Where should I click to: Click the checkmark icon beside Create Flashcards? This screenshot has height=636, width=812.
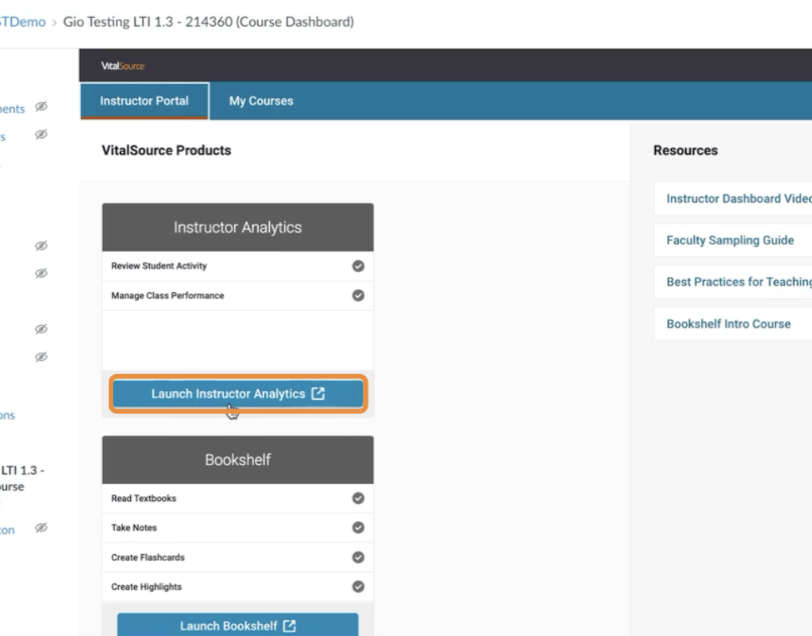358,557
